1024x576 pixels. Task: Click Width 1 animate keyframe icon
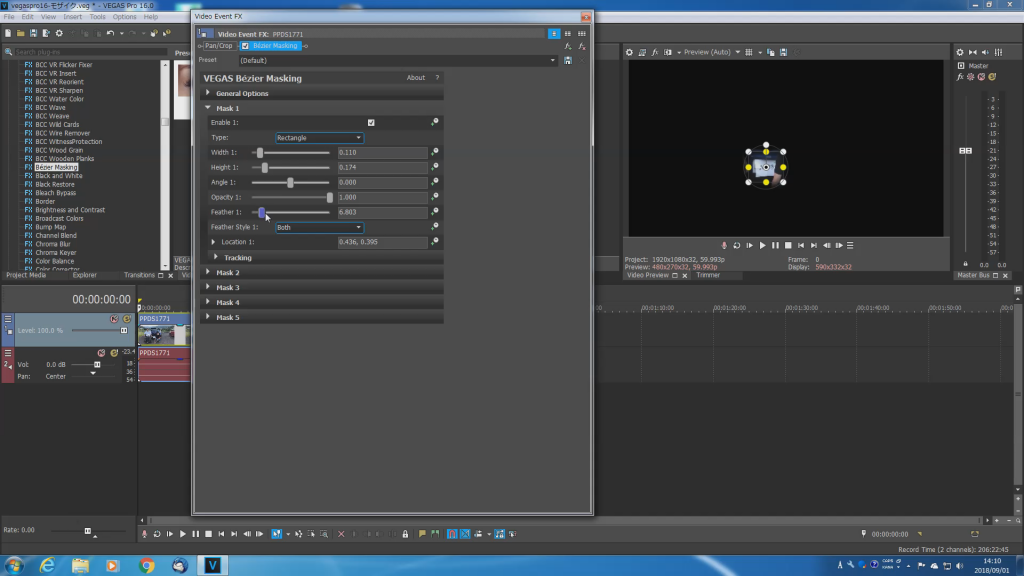pyautogui.click(x=435, y=152)
